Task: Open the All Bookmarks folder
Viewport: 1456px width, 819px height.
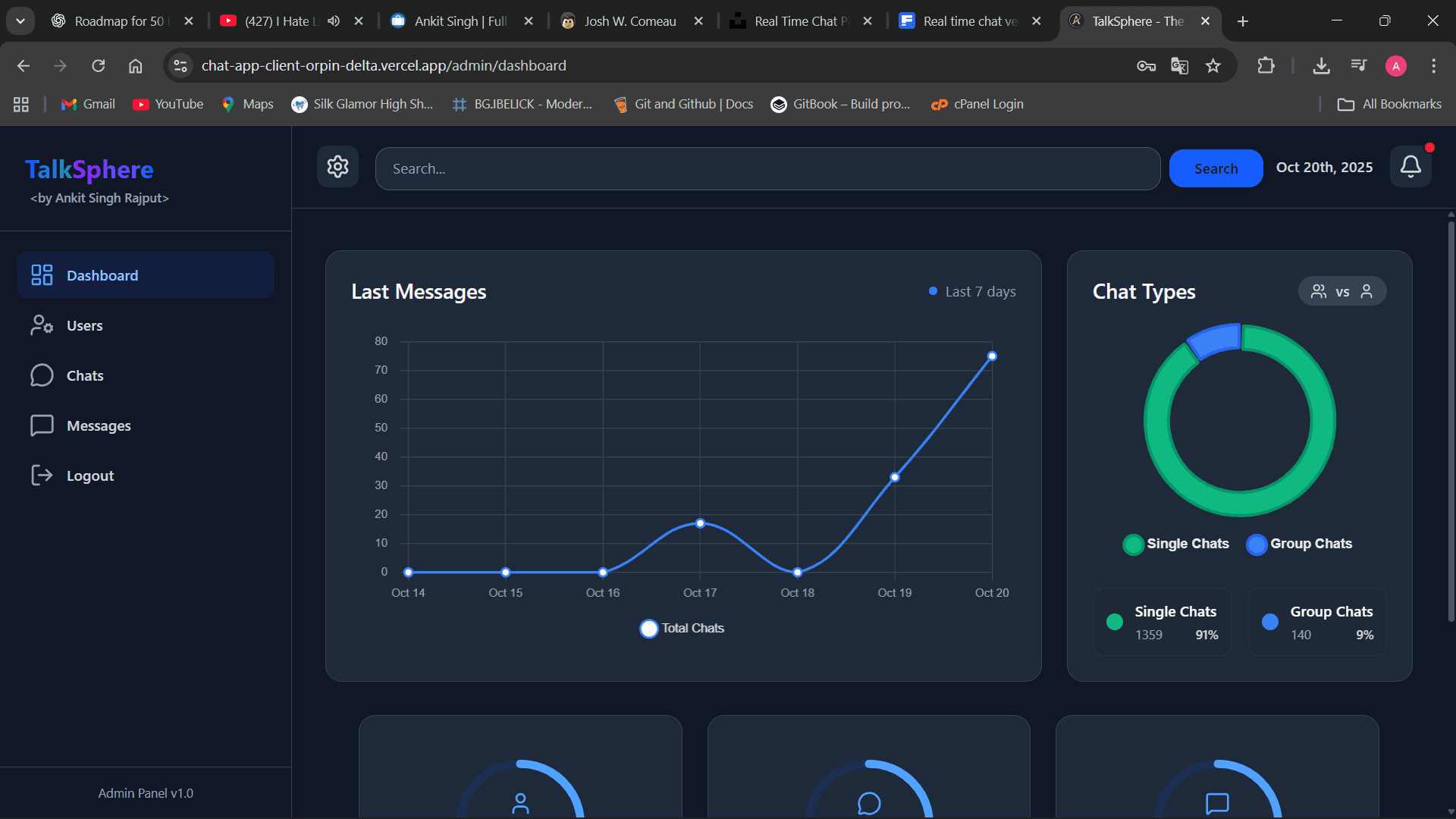Action: 1389,104
